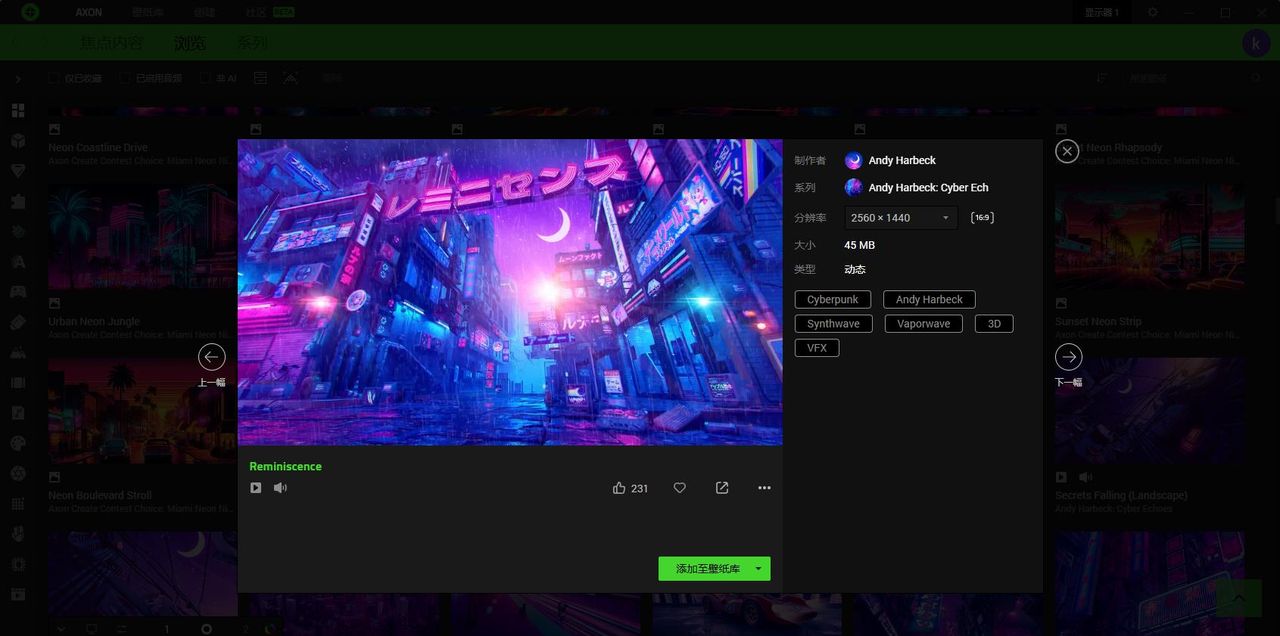
Task: Click the scroll-to-top arrow button
Action: (1240, 598)
